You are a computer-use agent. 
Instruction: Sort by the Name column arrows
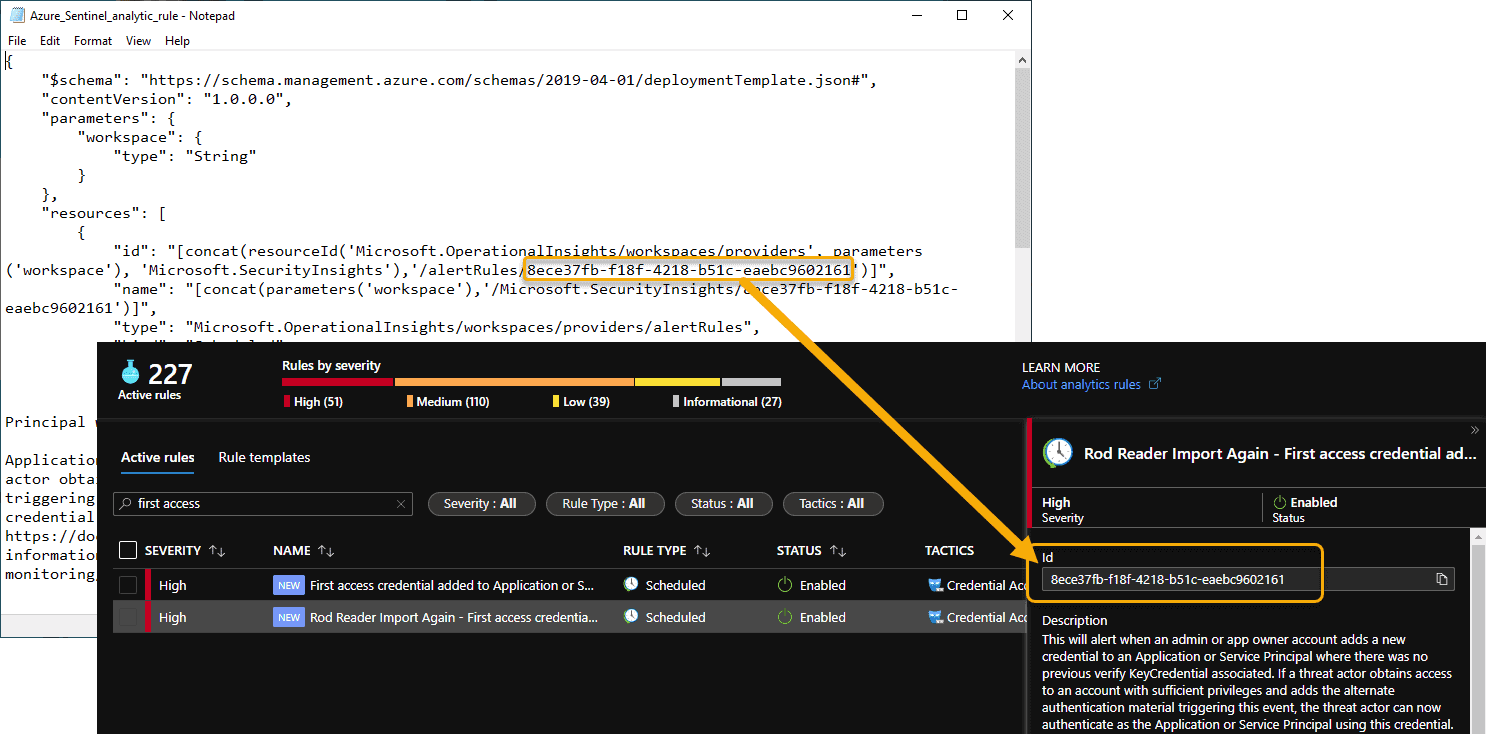click(x=326, y=551)
